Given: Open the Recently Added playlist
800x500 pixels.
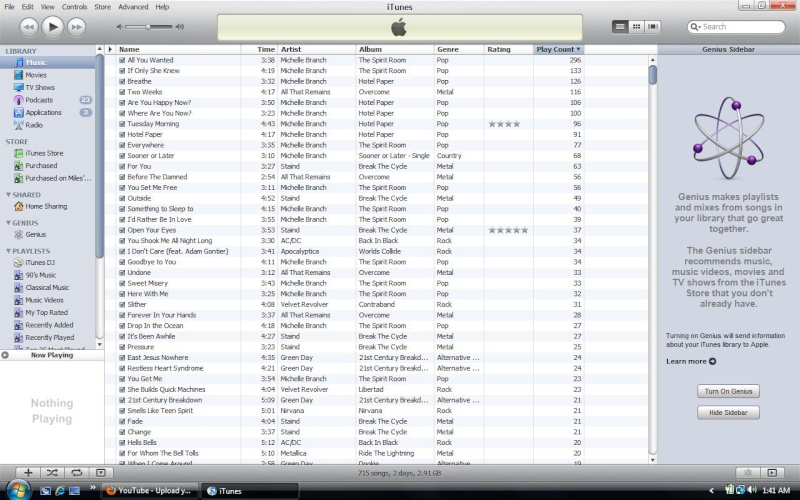Looking at the screenshot, I should coord(47,325).
